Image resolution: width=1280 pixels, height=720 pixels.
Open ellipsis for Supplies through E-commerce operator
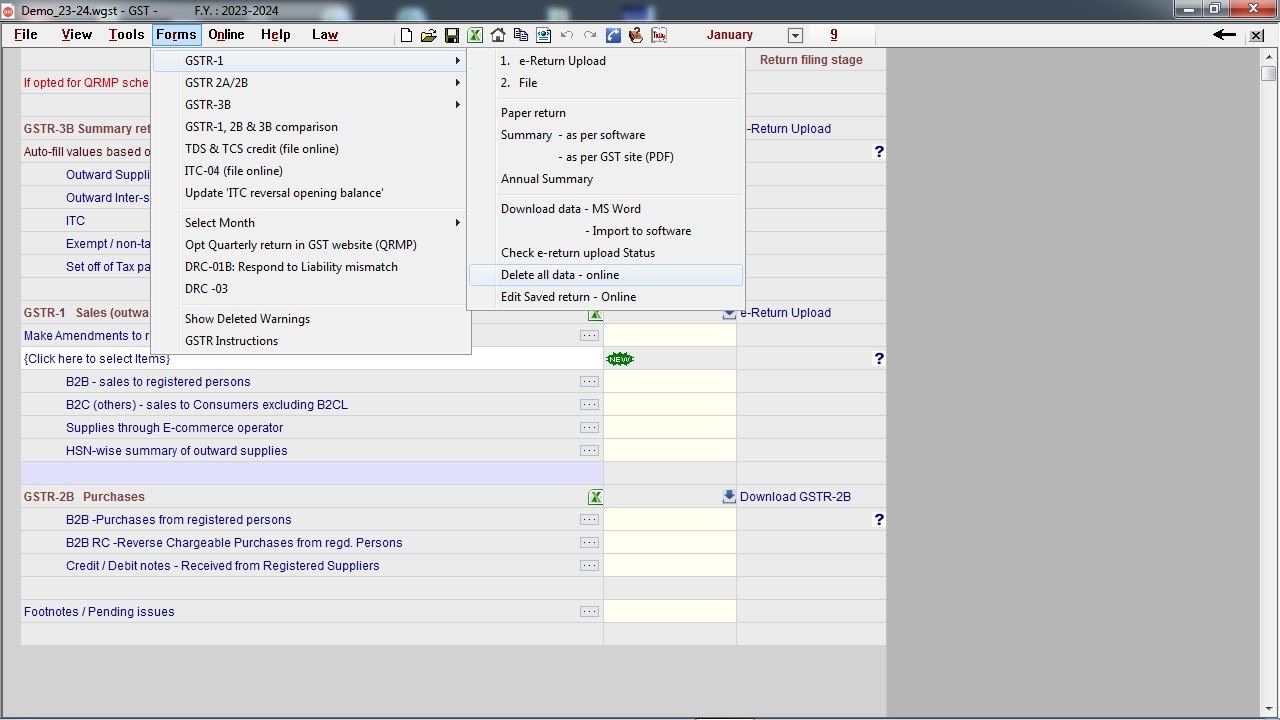589,428
